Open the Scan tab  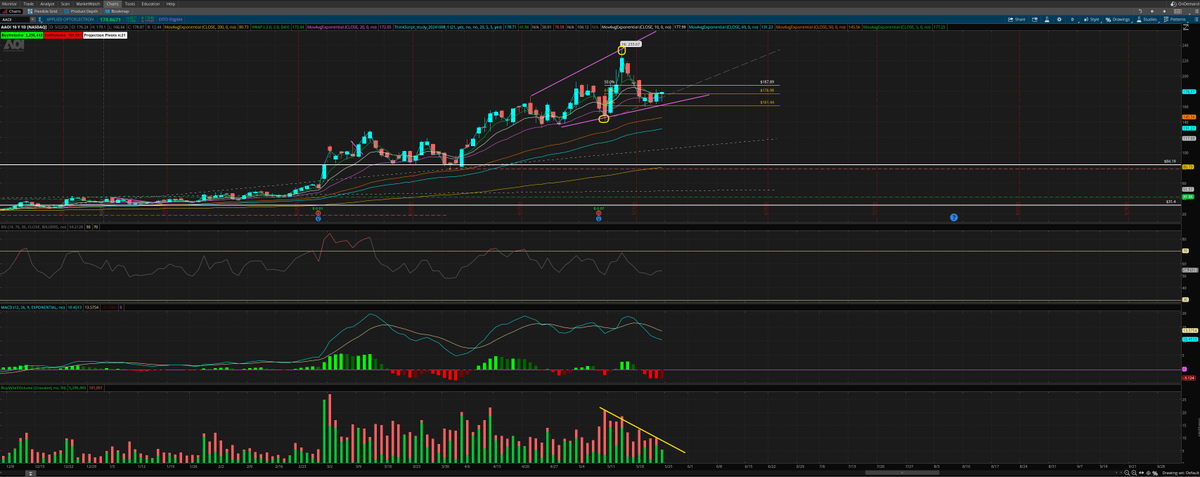pos(66,3)
